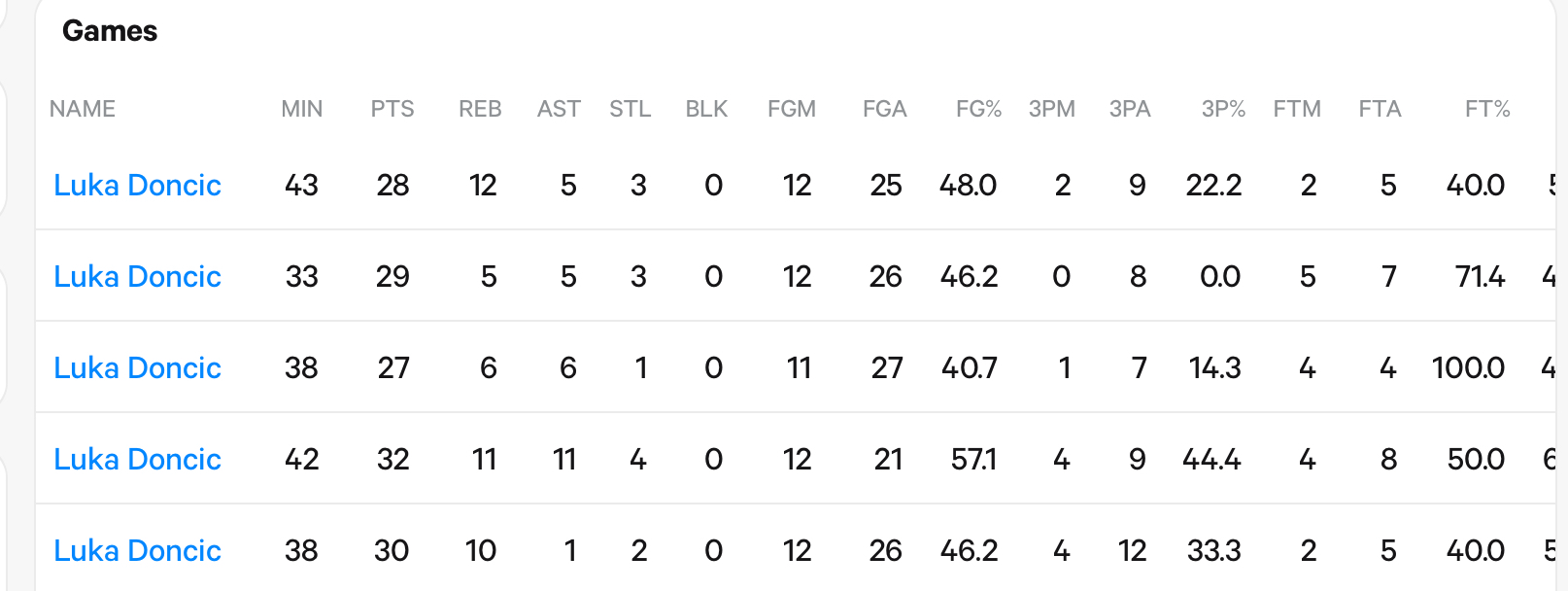The width and height of the screenshot is (1568, 591).
Task: Select the BLK column header
Action: click(x=706, y=109)
